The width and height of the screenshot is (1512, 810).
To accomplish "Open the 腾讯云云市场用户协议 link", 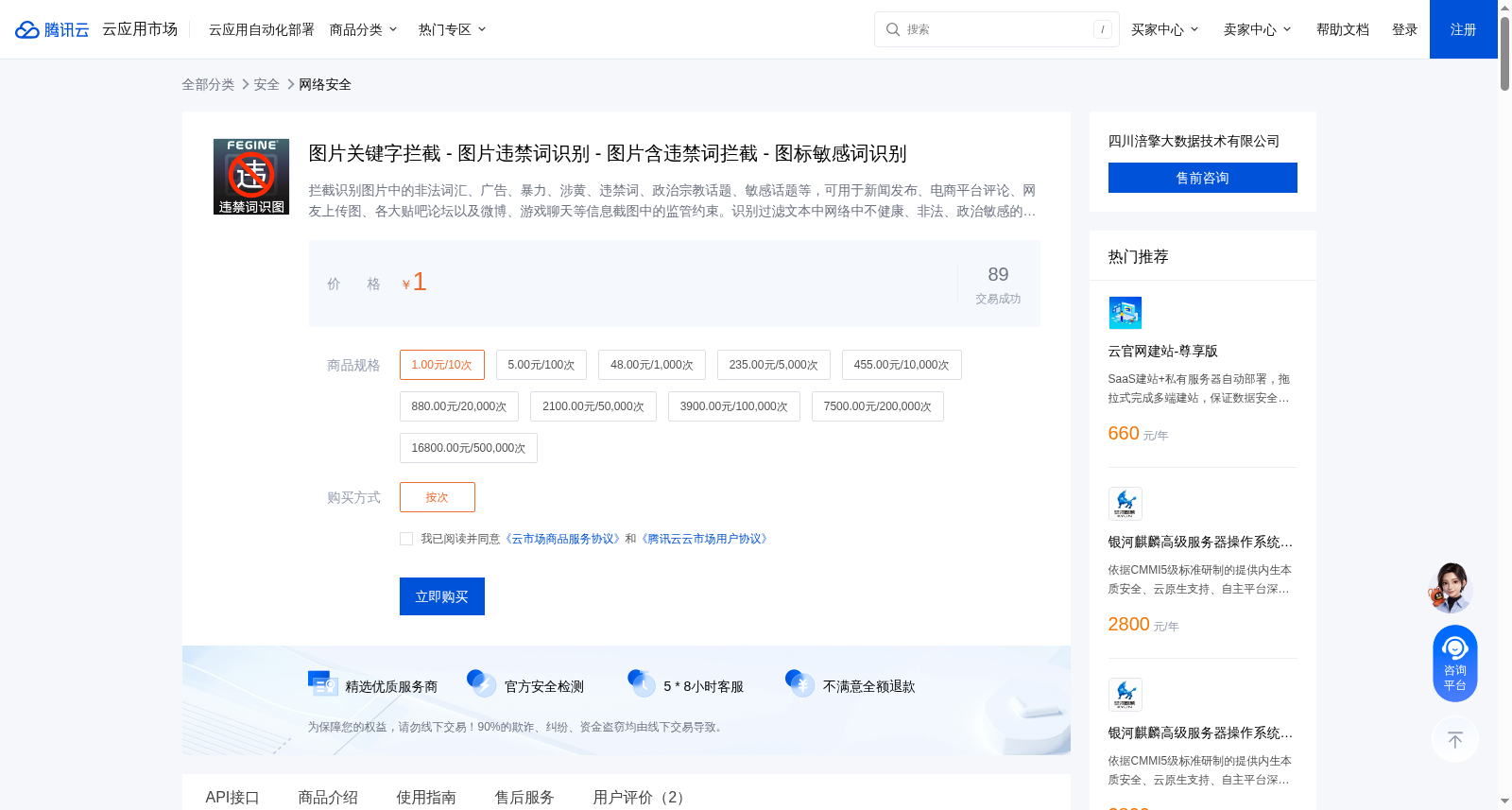I will click(x=705, y=539).
